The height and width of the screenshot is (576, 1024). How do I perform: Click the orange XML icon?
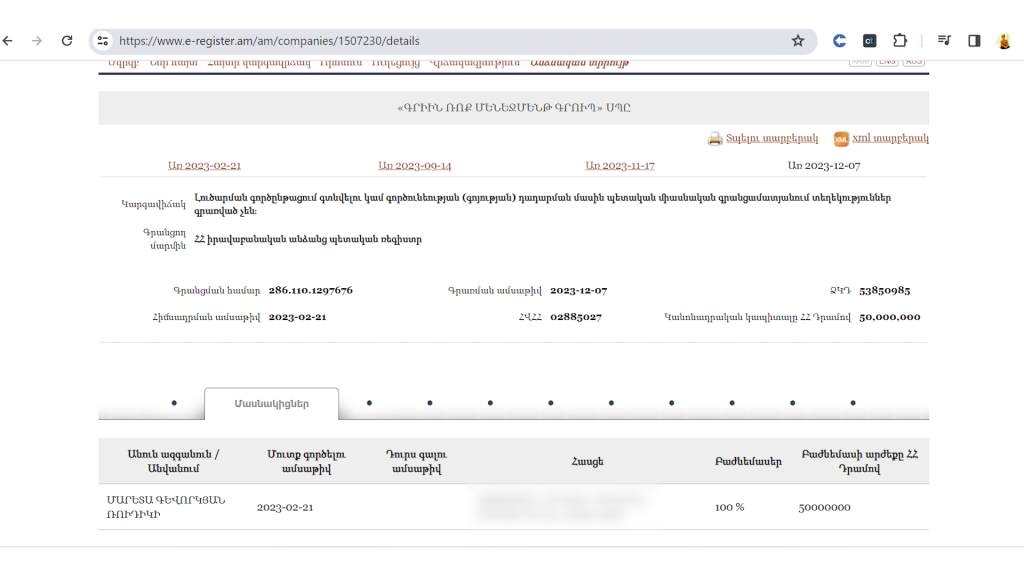[841, 139]
